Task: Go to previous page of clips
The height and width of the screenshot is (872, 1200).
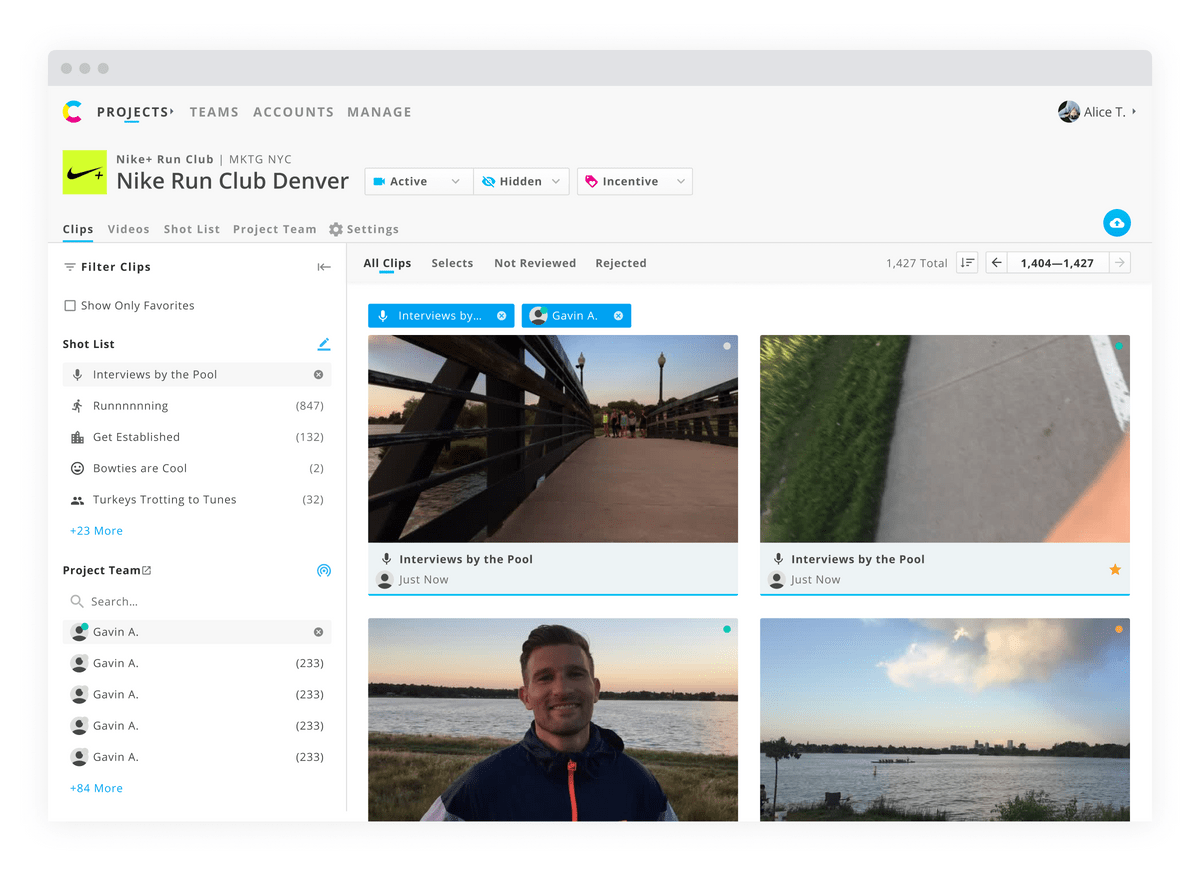Action: pos(997,263)
